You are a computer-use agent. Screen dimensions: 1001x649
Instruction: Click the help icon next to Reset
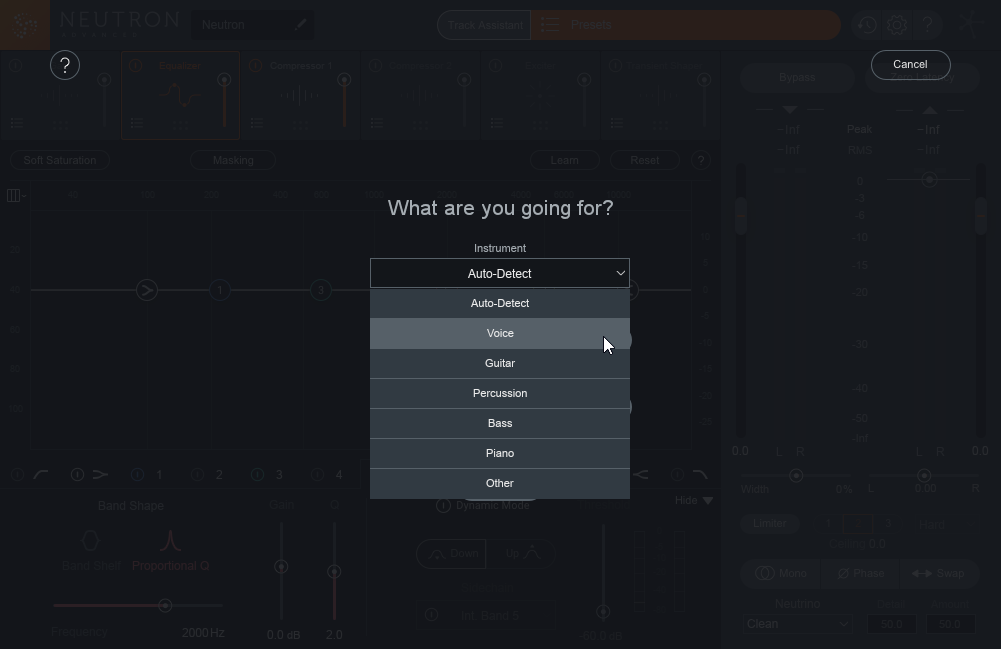click(x=700, y=160)
